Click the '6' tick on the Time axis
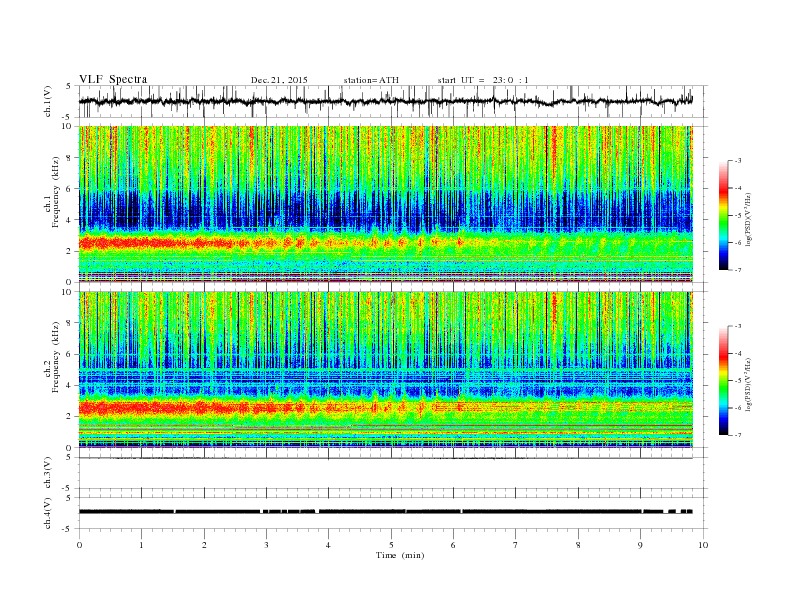This screenshot has width=792, height=612. click(x=453, y=545)
